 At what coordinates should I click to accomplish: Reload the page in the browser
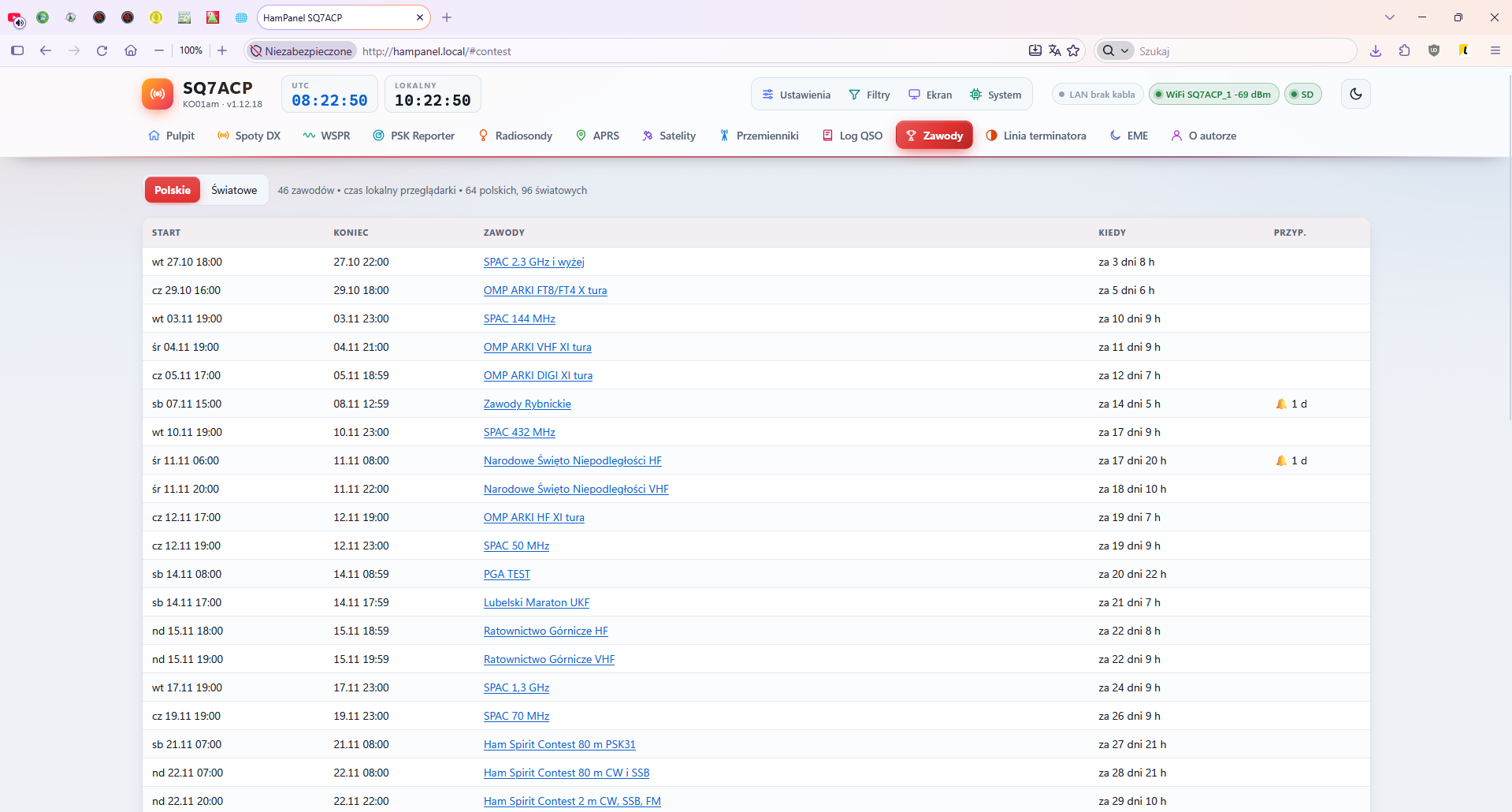[x=102, y=50]
